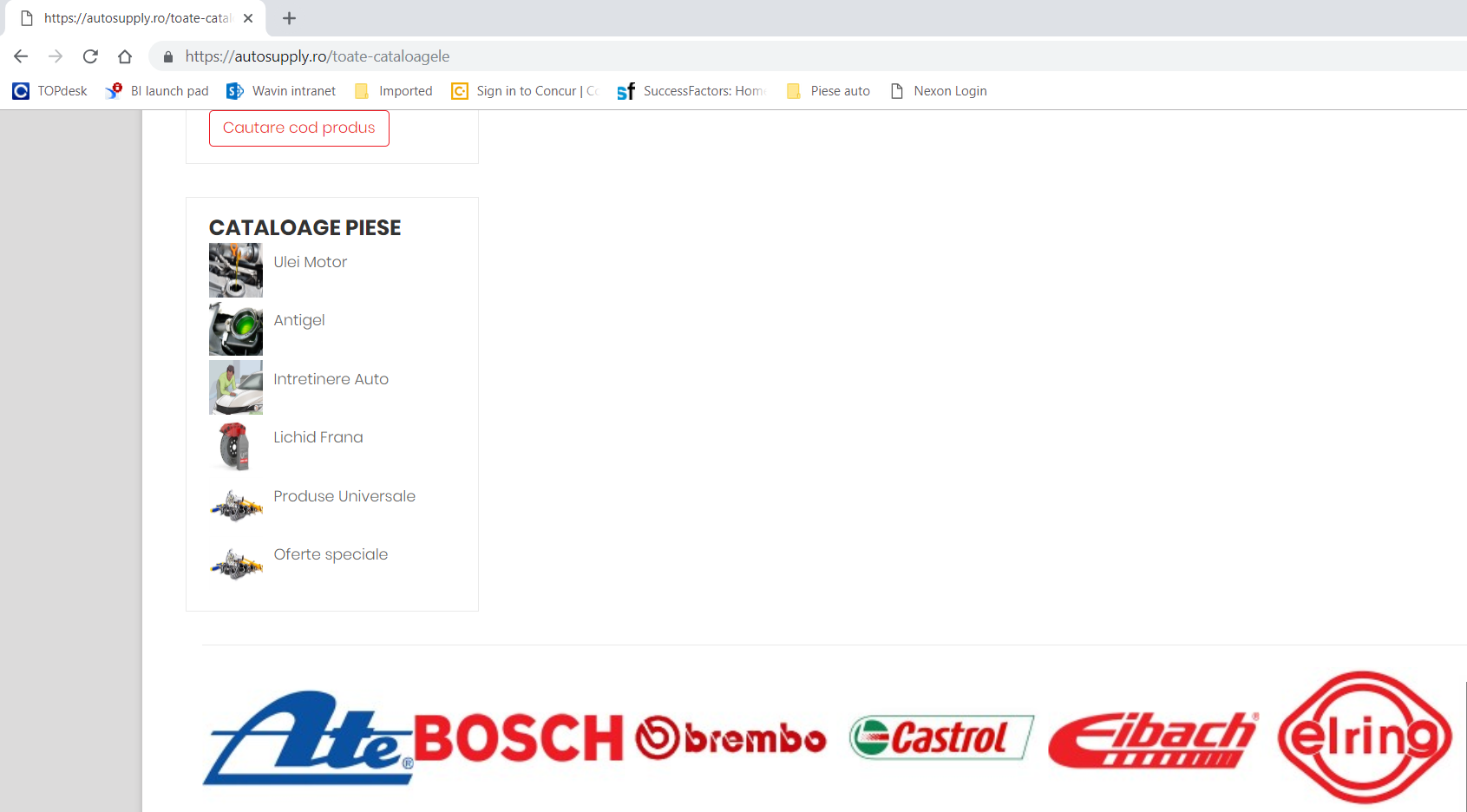Click the Ulei Motor thumbnail image
The height and width of the screenshot is (812, 1467).
(236, 270)
